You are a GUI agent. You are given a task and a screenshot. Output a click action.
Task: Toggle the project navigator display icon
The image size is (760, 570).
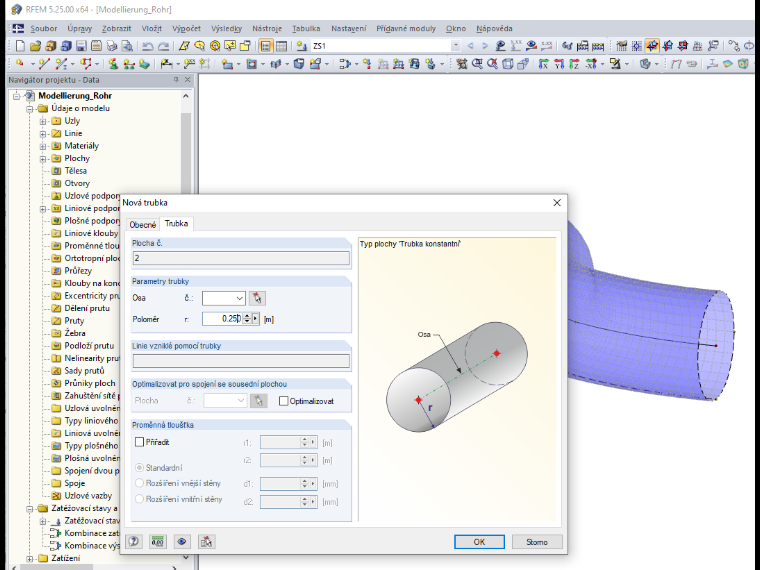pyautogui.click(x=266, y=46)
